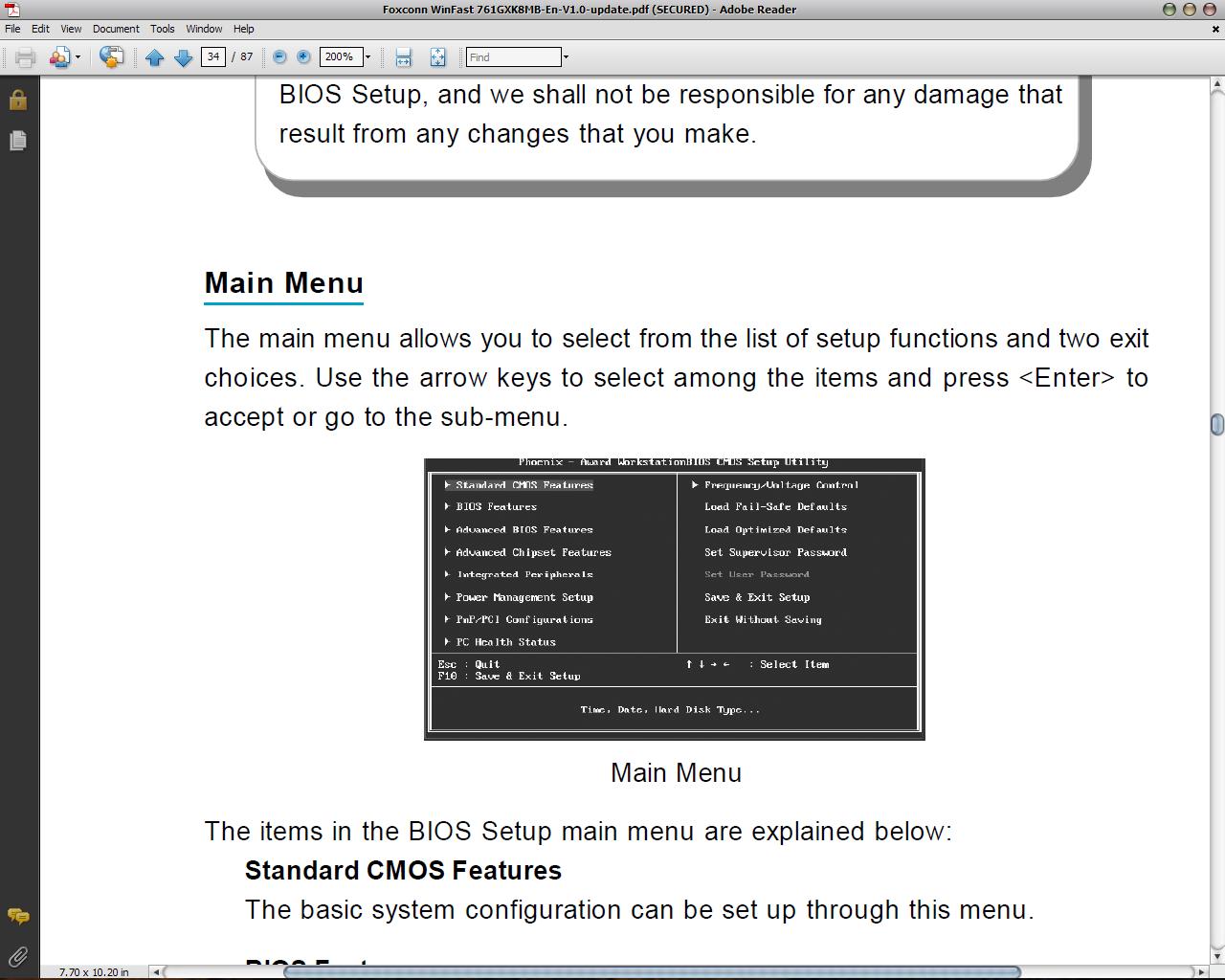Click the BIOS main menu screenshot image
1225x980 pixels.
click(675, 599)
